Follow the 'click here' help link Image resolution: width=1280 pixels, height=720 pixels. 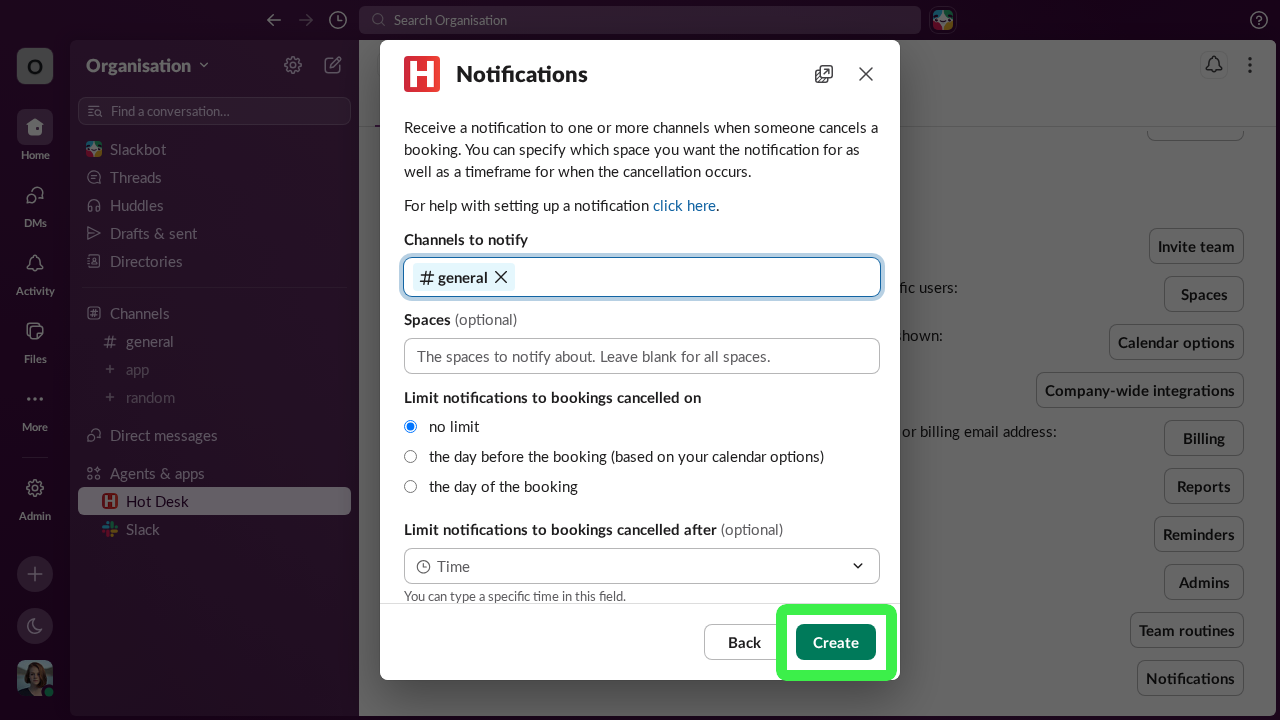[684, 205]
